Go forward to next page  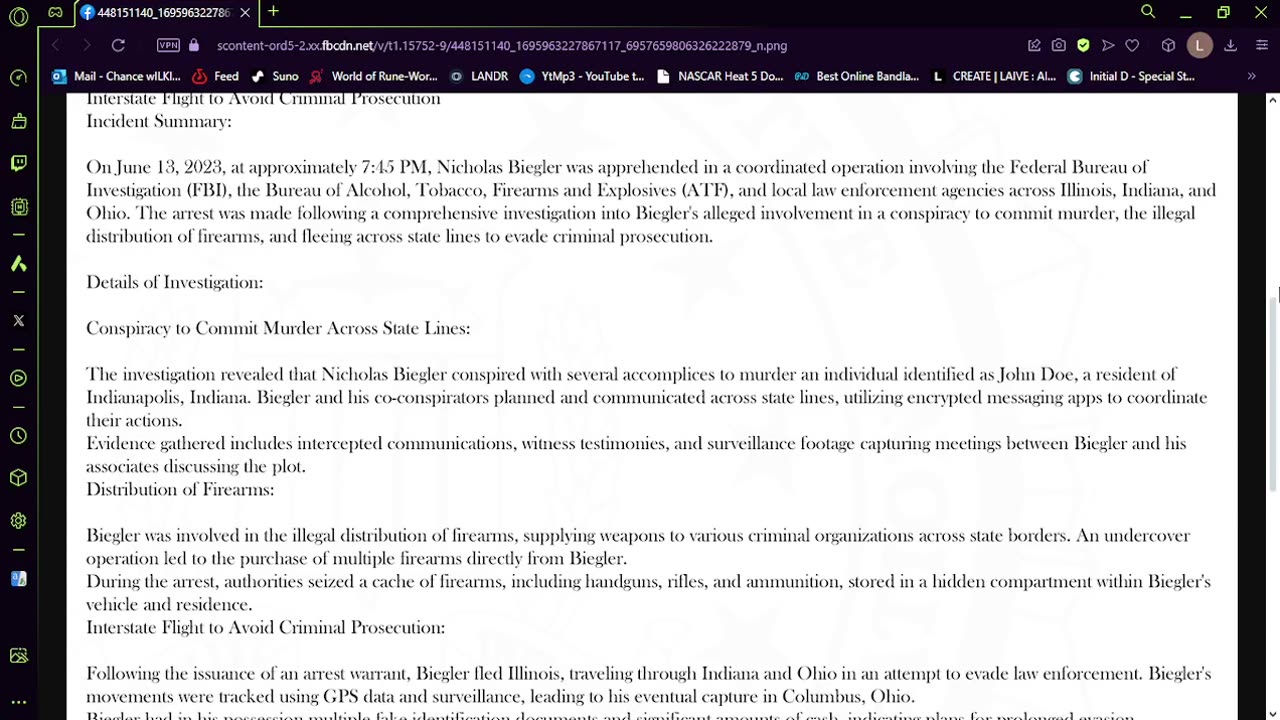point(86,45)
